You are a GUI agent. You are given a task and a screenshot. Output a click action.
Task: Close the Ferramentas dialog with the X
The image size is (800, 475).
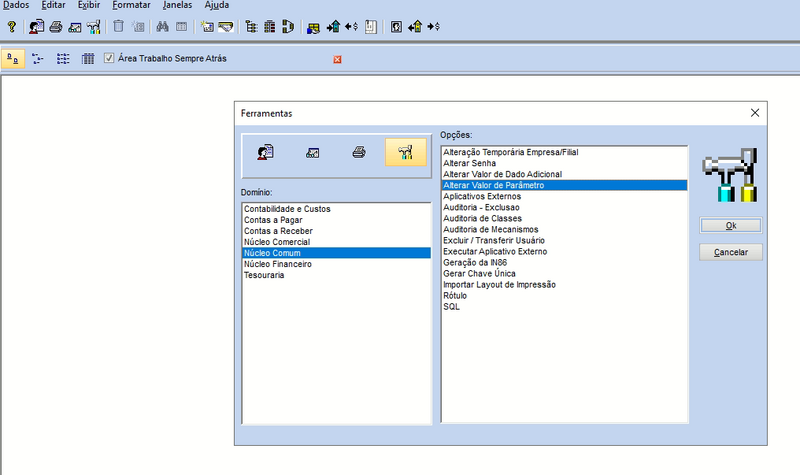click(755, 113)
